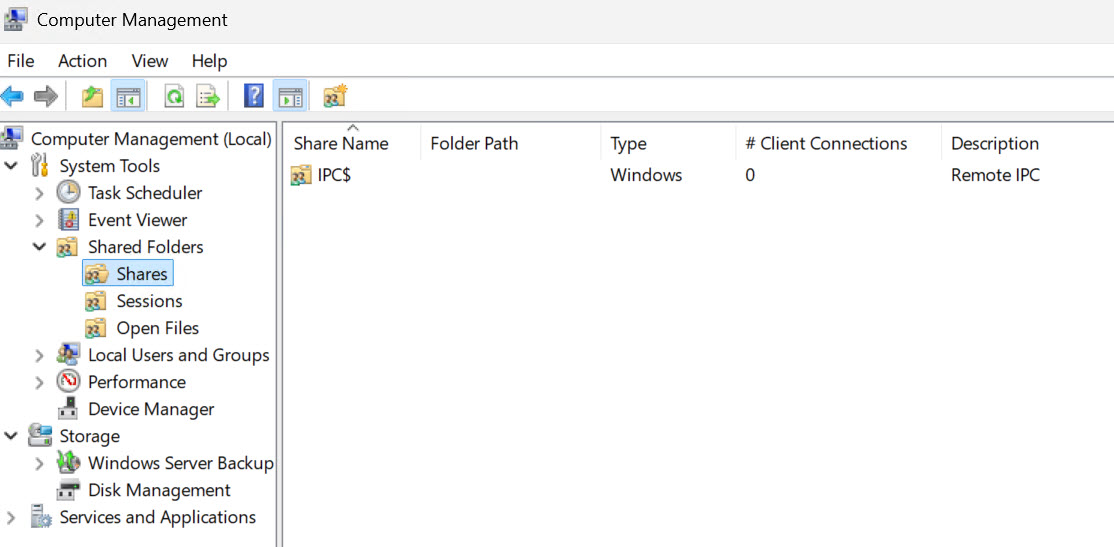Collapse the Shared Folders node
1114x547 pixels.
[40, 247]
